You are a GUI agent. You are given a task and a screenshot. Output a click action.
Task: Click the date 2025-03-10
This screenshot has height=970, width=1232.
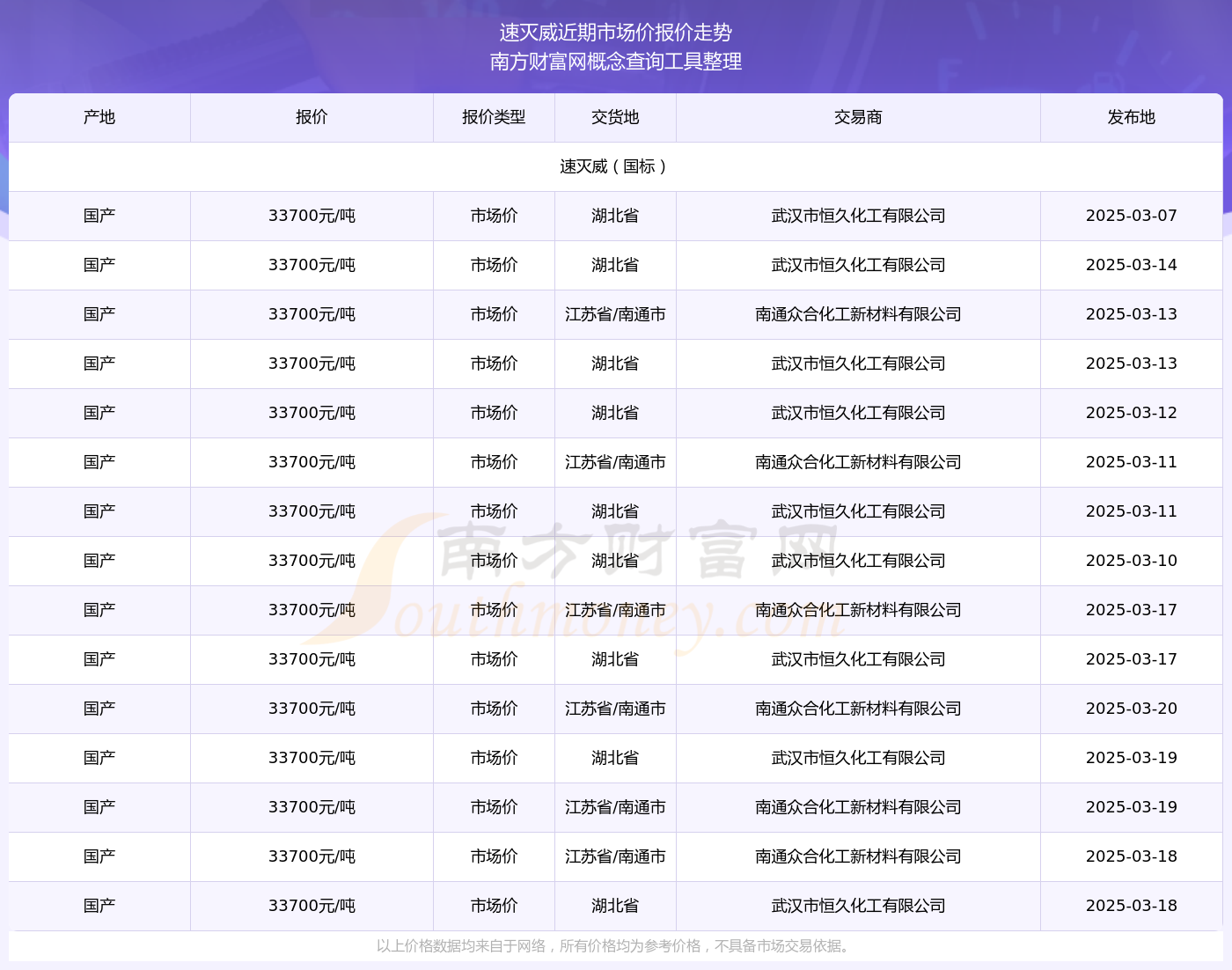point(1131,561)
